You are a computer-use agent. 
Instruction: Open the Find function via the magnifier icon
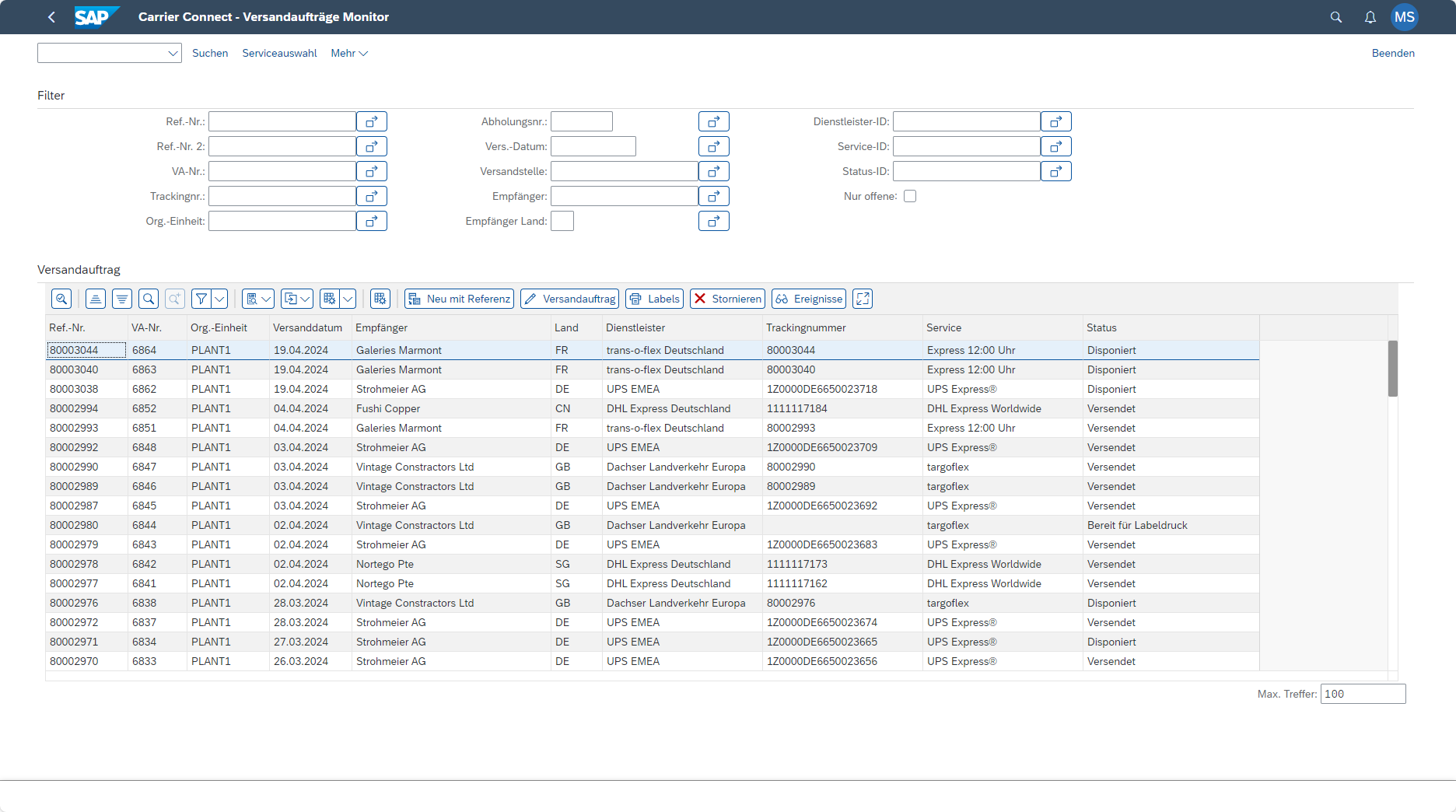[x=148, y=298]
